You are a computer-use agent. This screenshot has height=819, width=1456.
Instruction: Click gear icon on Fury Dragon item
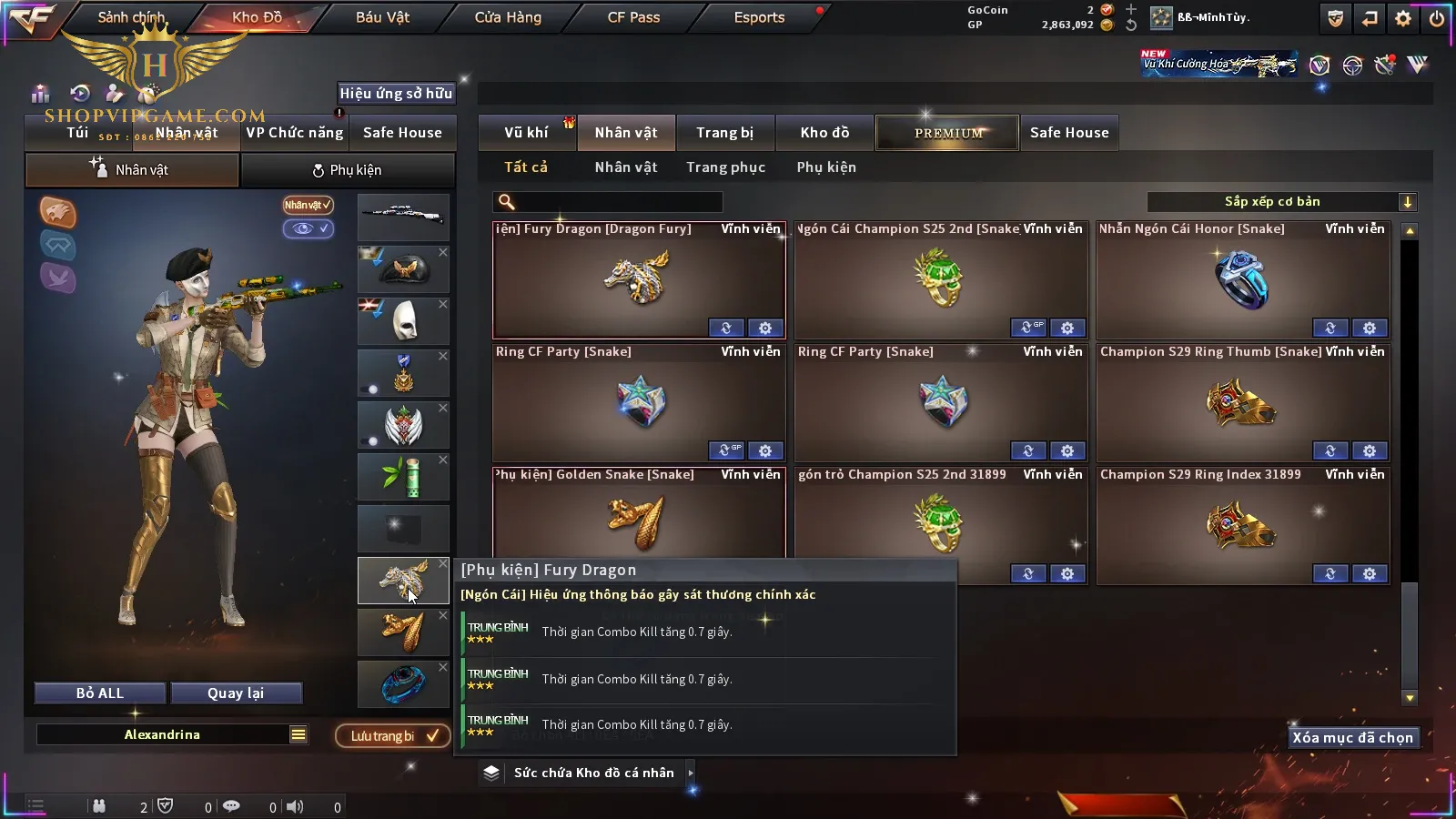coord(765,328)
